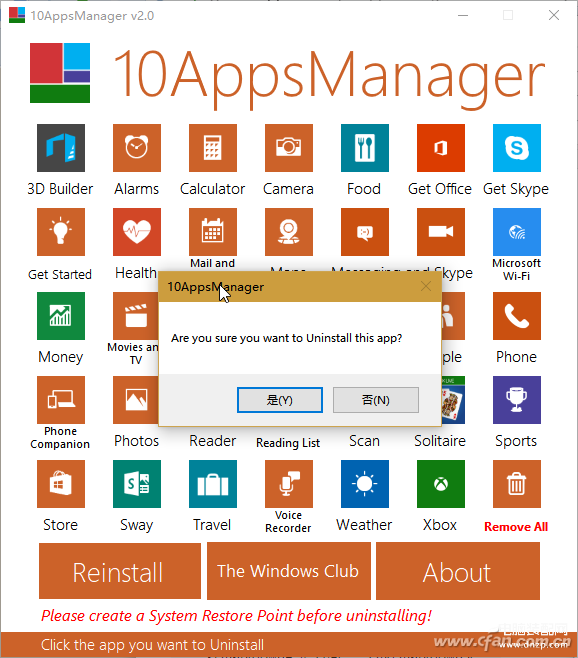Click the Solitaire label text
Image resolution: width=578 pixels, height=658 pixels.
(x=440, y=441)
